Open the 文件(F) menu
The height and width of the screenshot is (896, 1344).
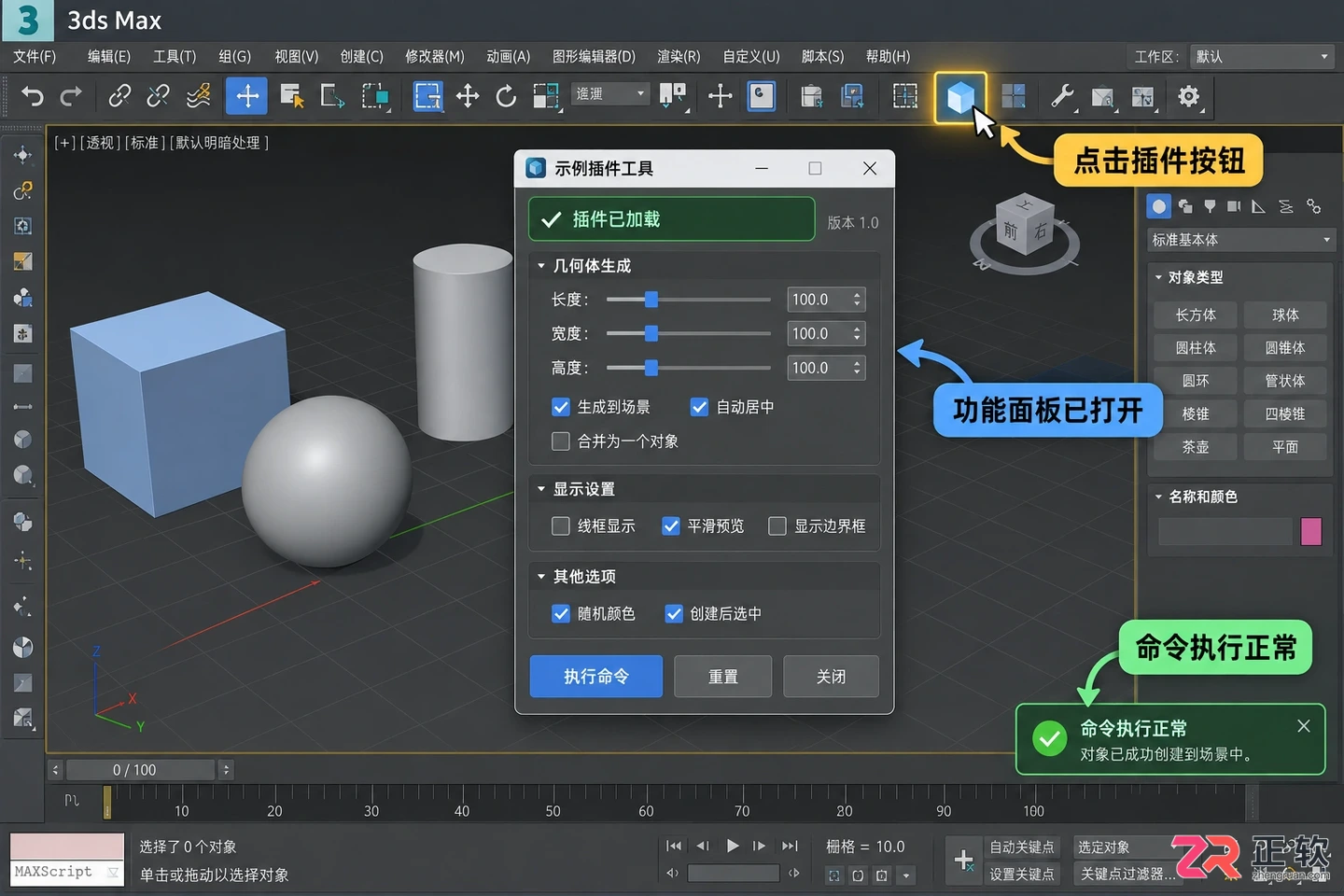35,57
